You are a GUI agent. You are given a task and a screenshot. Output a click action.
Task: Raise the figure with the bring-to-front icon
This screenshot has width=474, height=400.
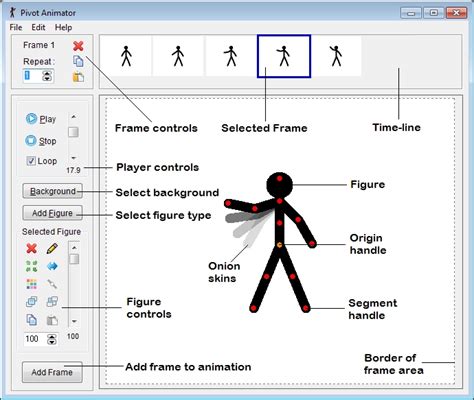coord(31,302)
